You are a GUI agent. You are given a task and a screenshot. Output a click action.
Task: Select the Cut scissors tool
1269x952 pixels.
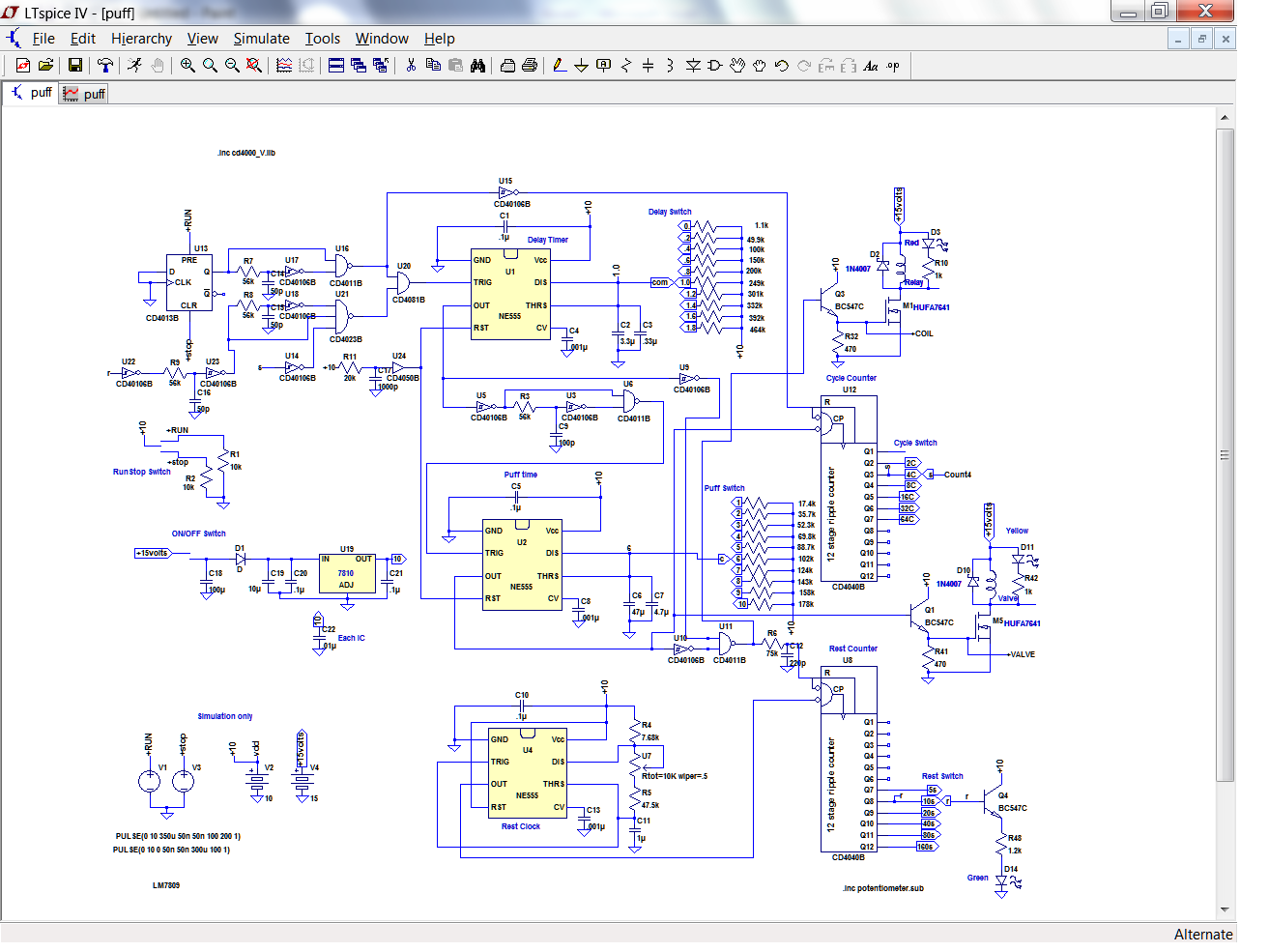411,66
